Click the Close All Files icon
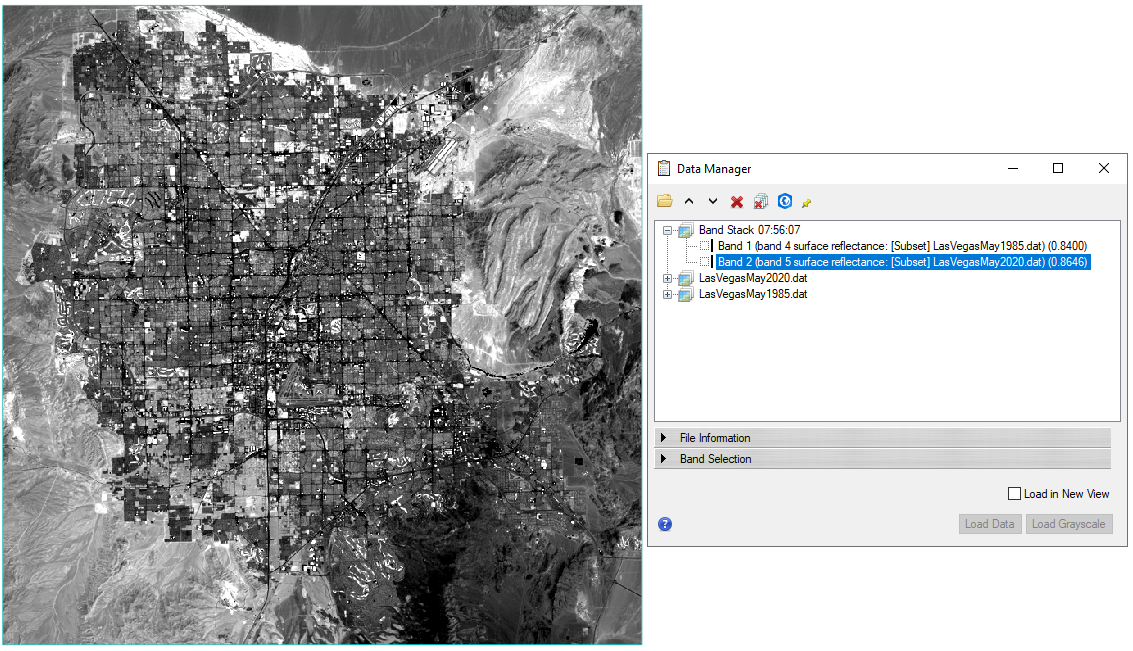 tap(761, 202)
